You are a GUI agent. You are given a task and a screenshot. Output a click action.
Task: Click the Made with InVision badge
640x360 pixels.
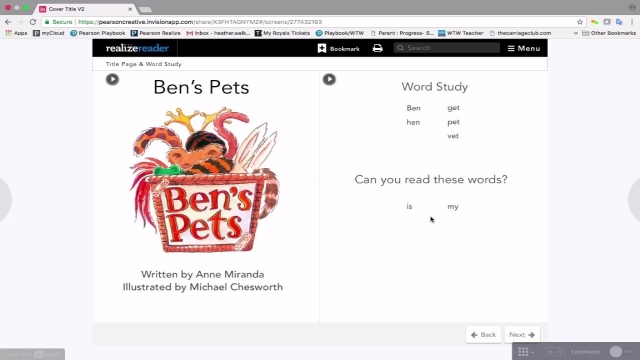point(32,354)
